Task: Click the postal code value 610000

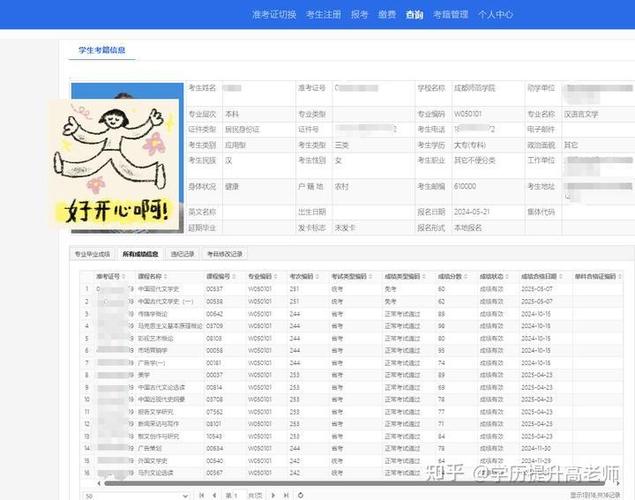Action: 465,186
